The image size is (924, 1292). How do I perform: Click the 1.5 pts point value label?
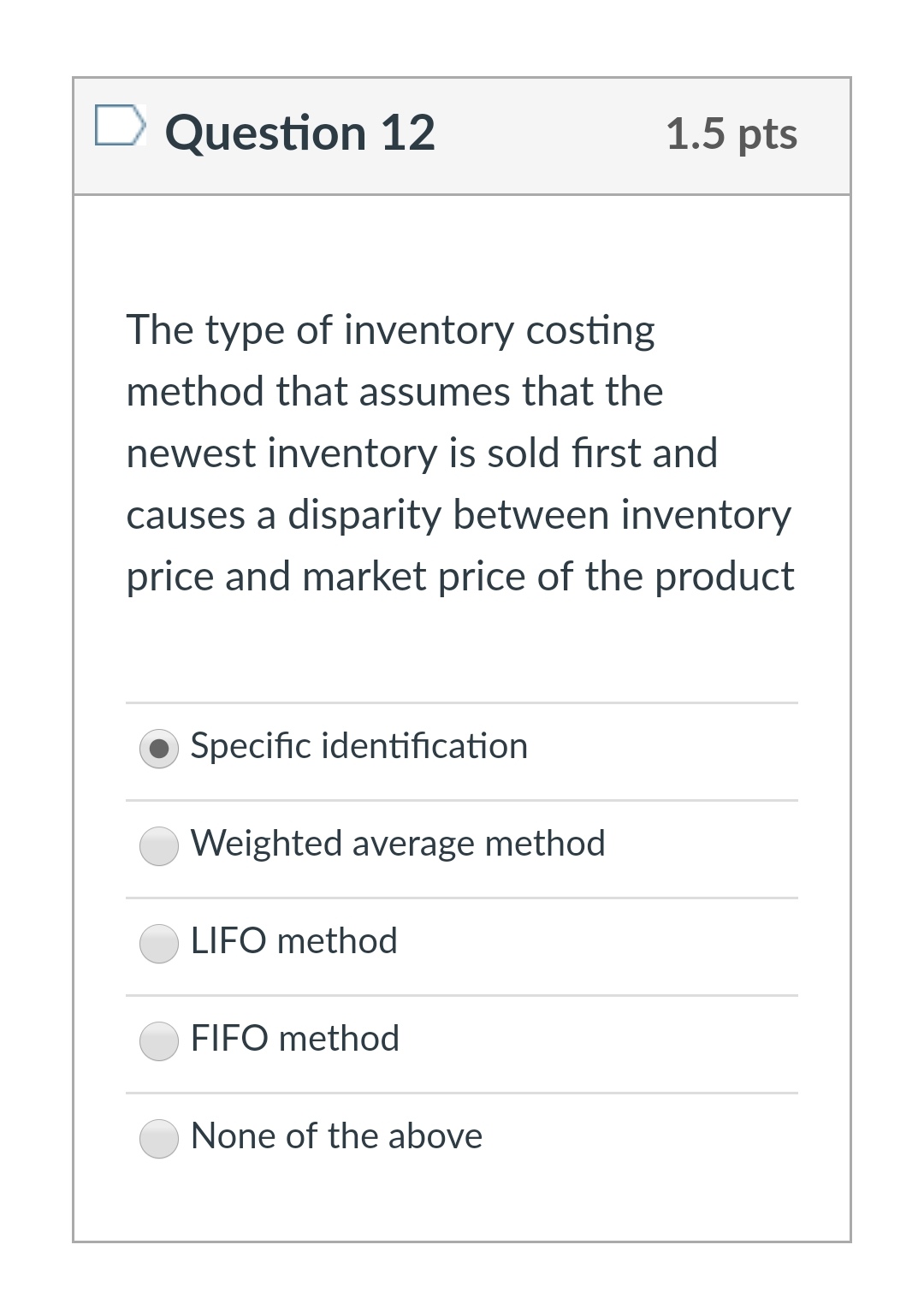pos(733,134)
